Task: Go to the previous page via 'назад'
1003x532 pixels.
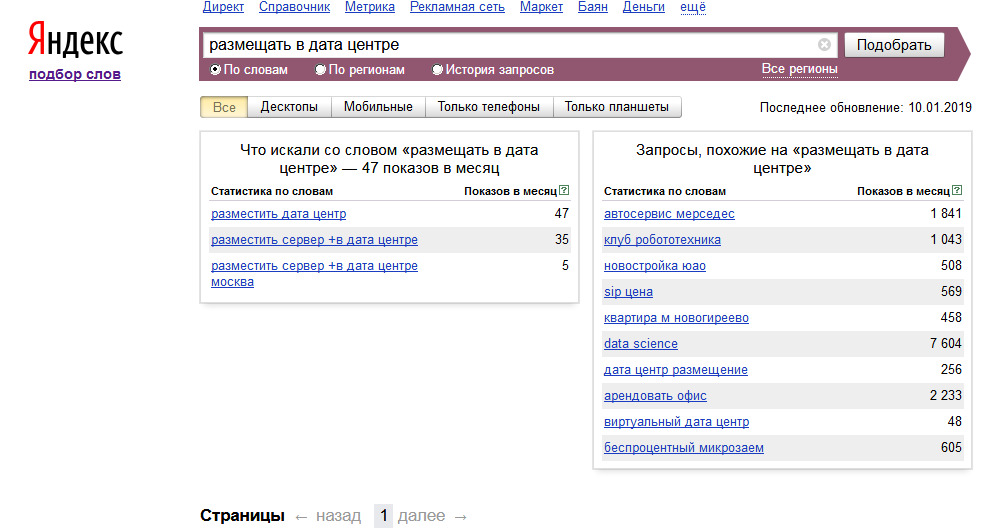Action: pos(338,515)
